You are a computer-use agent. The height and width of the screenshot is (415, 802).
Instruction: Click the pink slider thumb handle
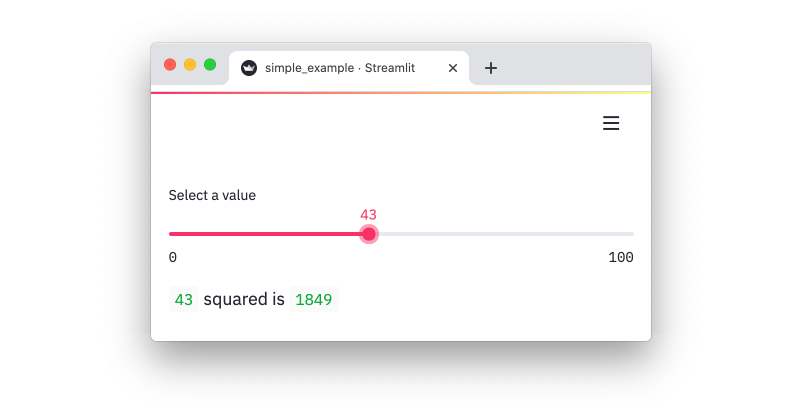(x=369, y=234)
